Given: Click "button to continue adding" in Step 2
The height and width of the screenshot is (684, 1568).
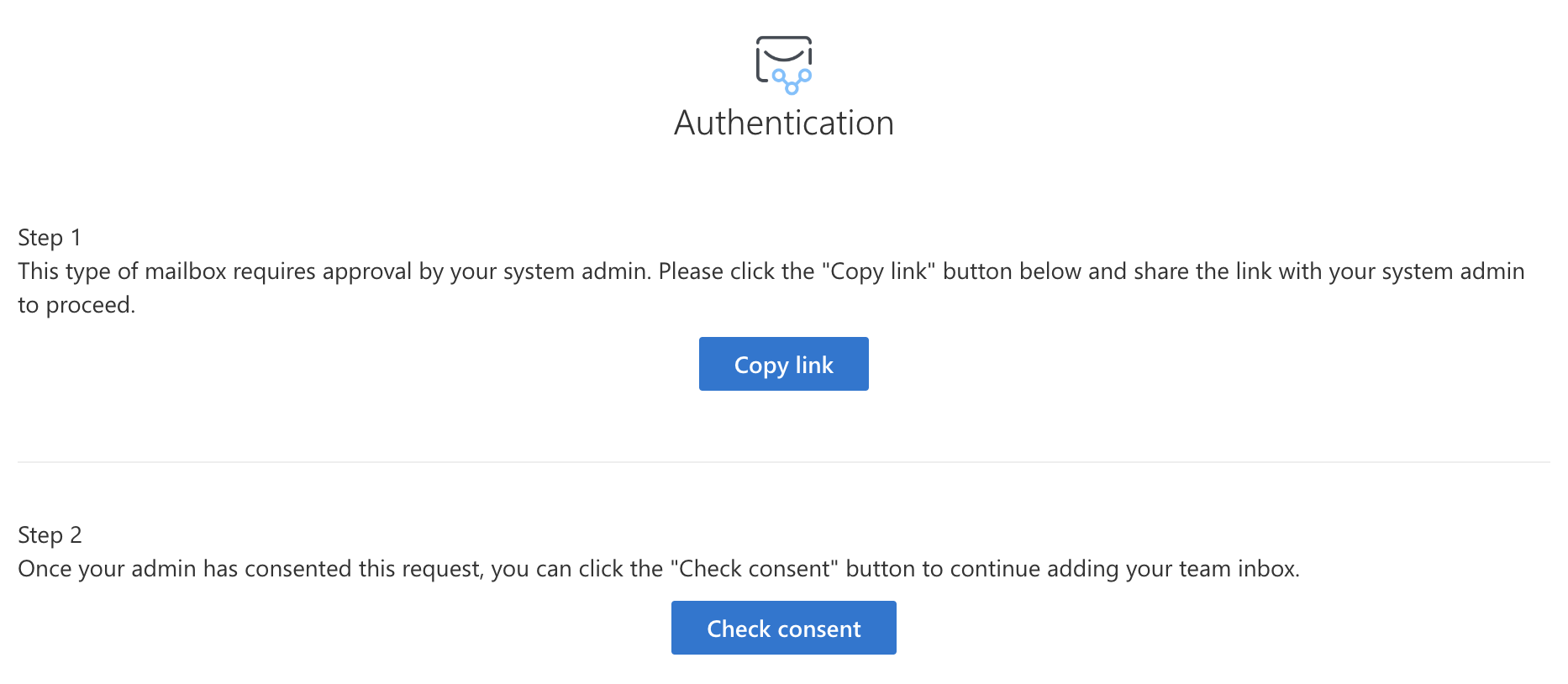Looking at the screenshot, I should point(982,569).
